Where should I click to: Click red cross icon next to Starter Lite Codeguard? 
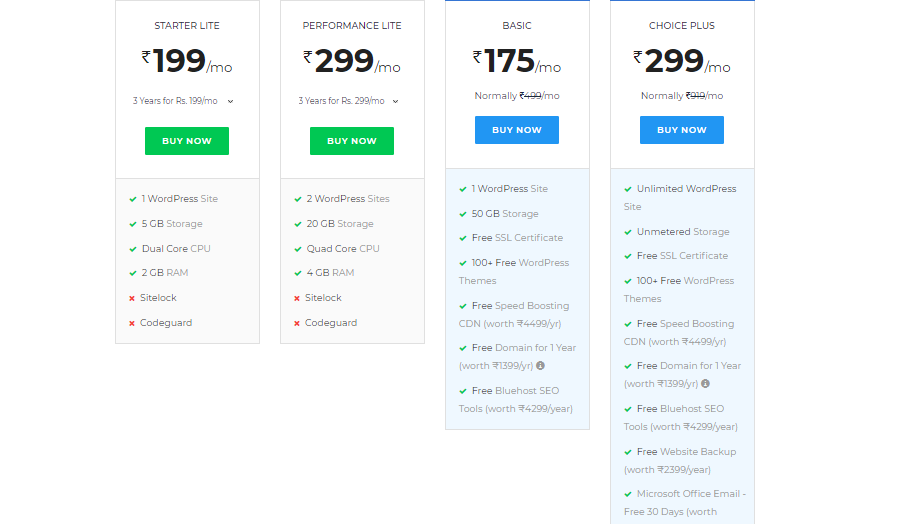click(132, 323)
